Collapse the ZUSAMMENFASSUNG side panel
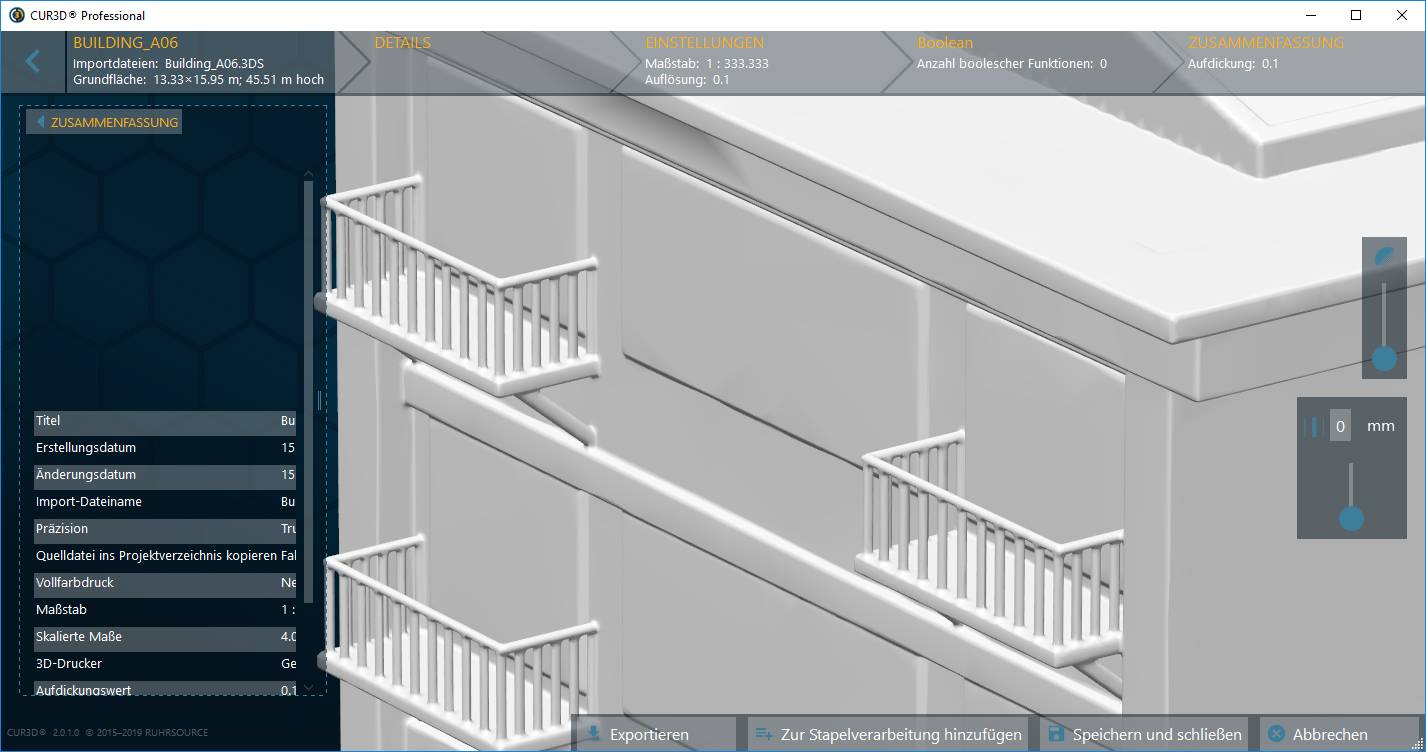 pyautogui.click(x=38, y=121)
